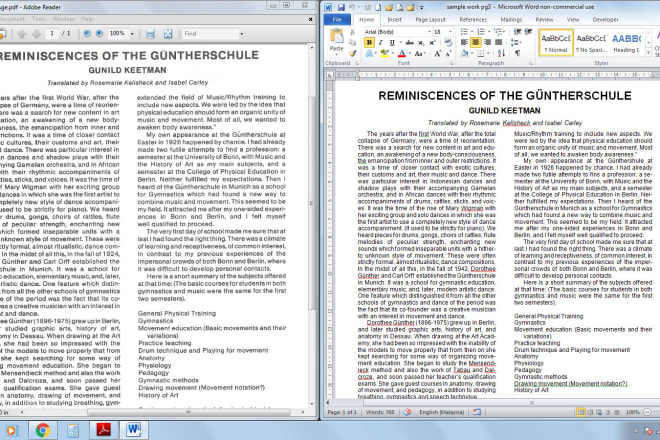
Task: Click Words: 768 count in status bar
Action: [x=380, y=412]
